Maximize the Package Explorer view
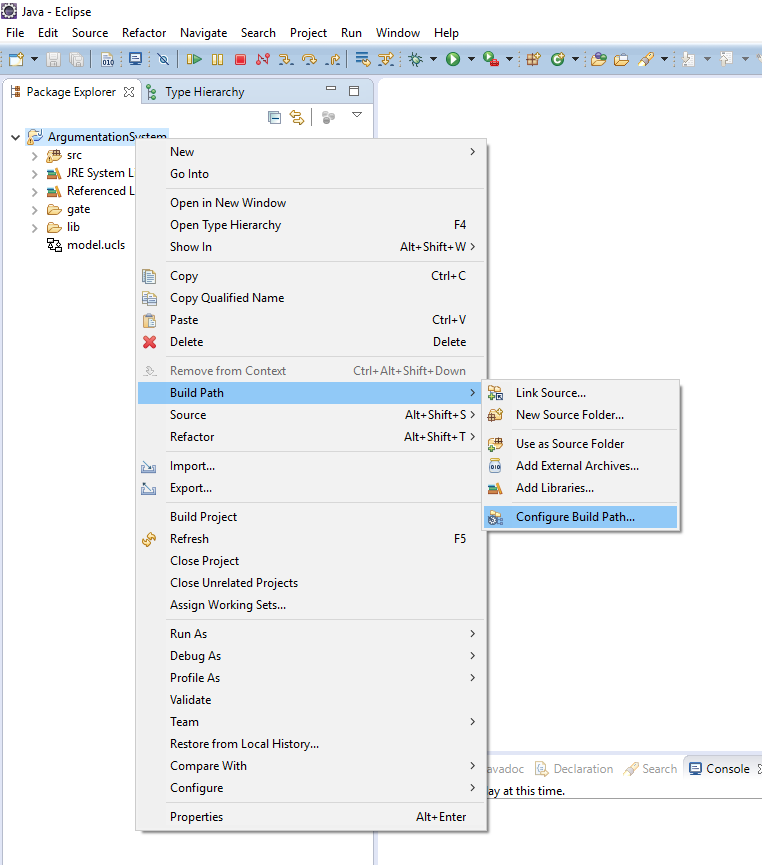Viewport: 762px width, 865px height. pos(354,91)
